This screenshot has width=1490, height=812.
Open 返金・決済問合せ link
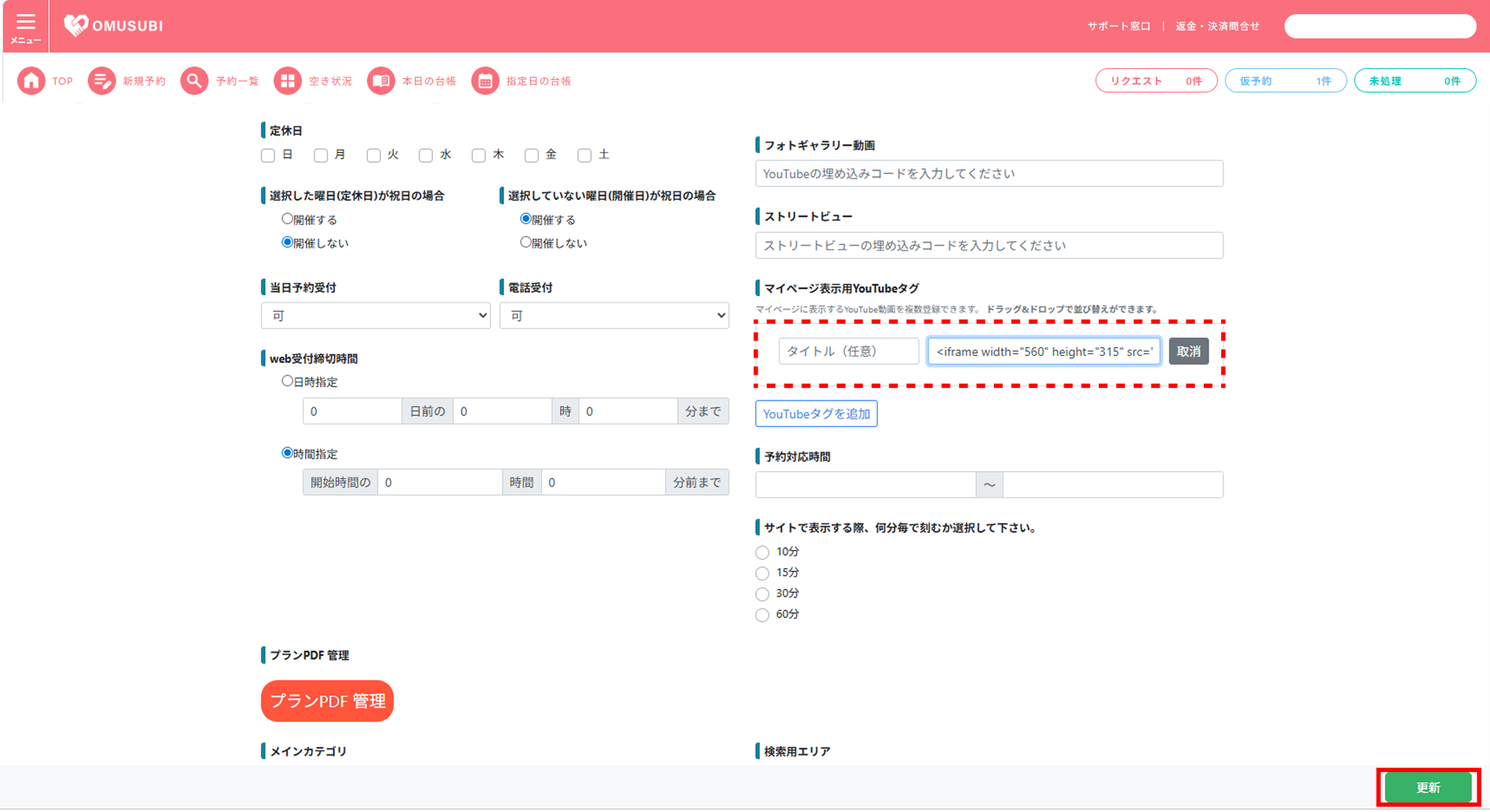[x=1217, y=26]
